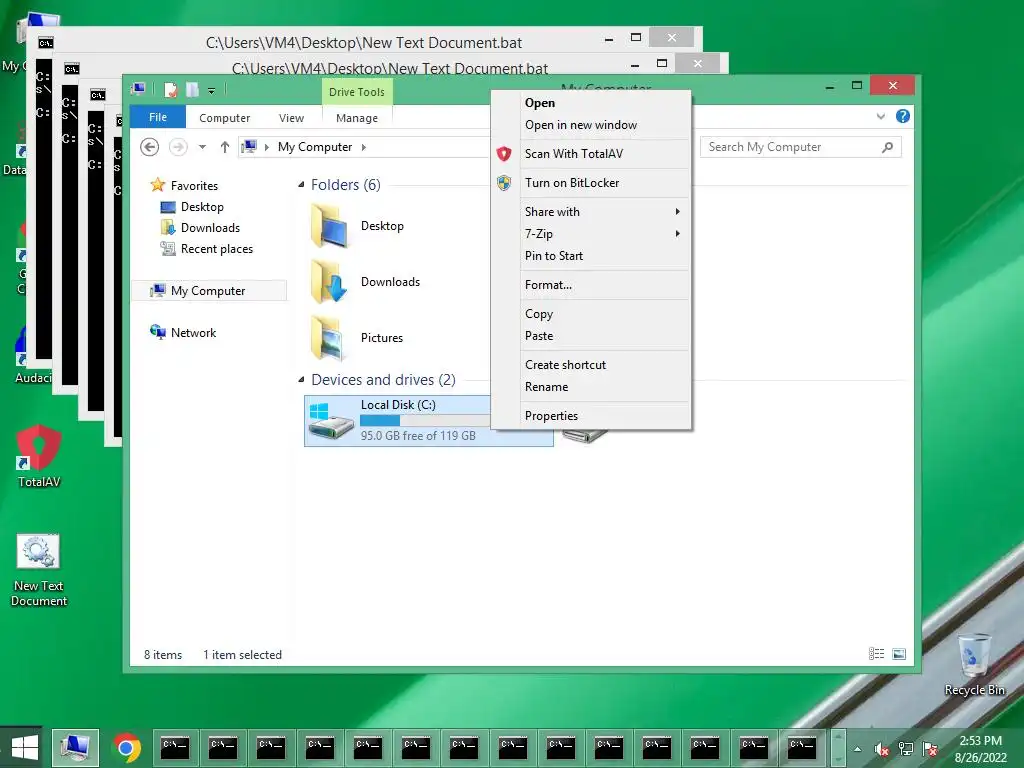Screen dimensions: 1024x768
Task: Select the Local Disk (C:) drive
Action: tap(429, 421)
